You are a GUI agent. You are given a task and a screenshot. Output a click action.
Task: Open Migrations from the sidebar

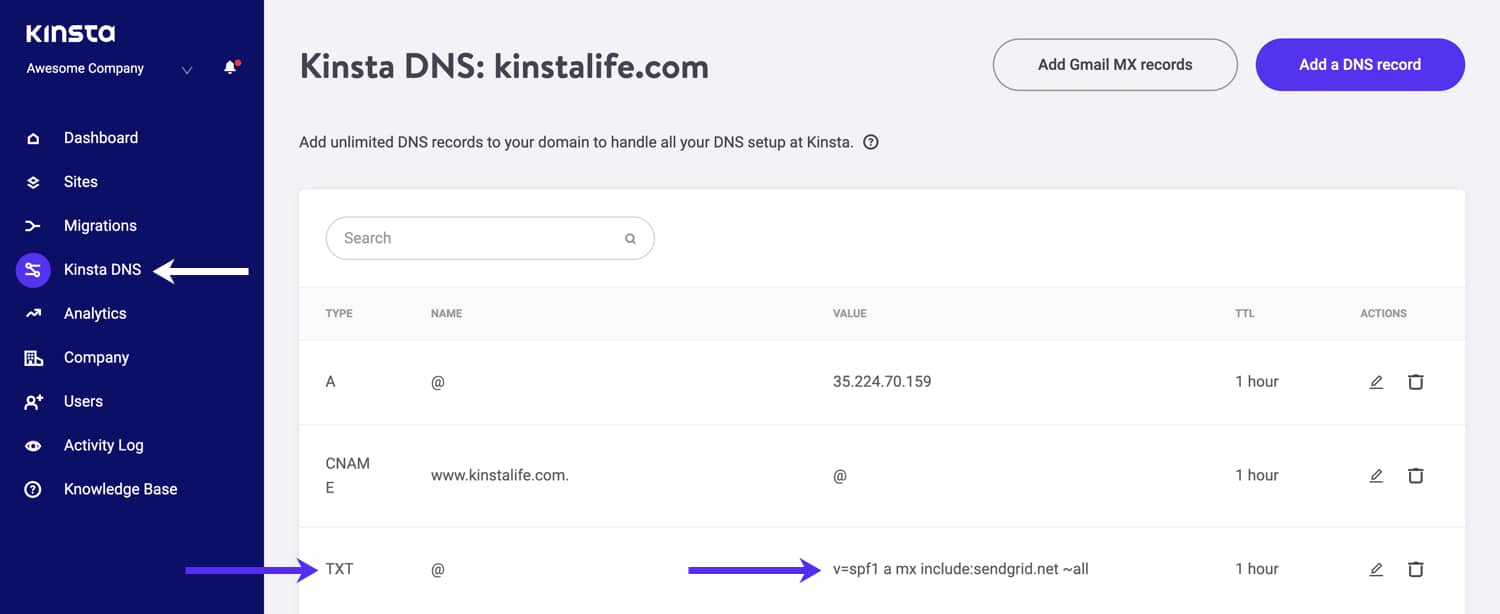pos(100,226)
